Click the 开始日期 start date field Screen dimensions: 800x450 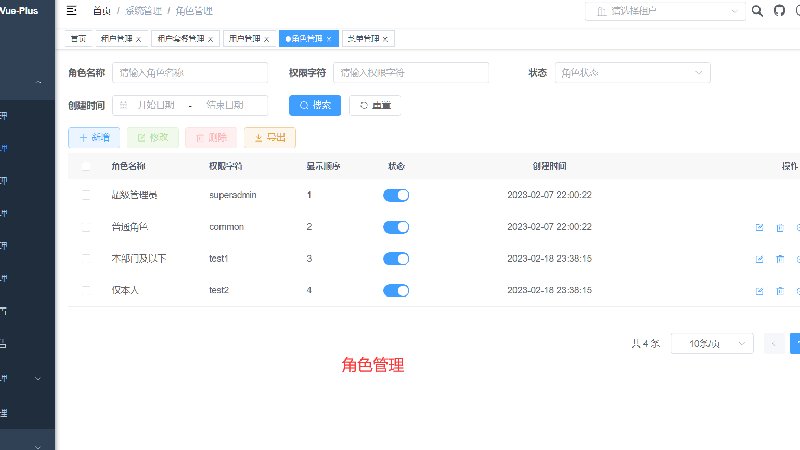(156, 105)
